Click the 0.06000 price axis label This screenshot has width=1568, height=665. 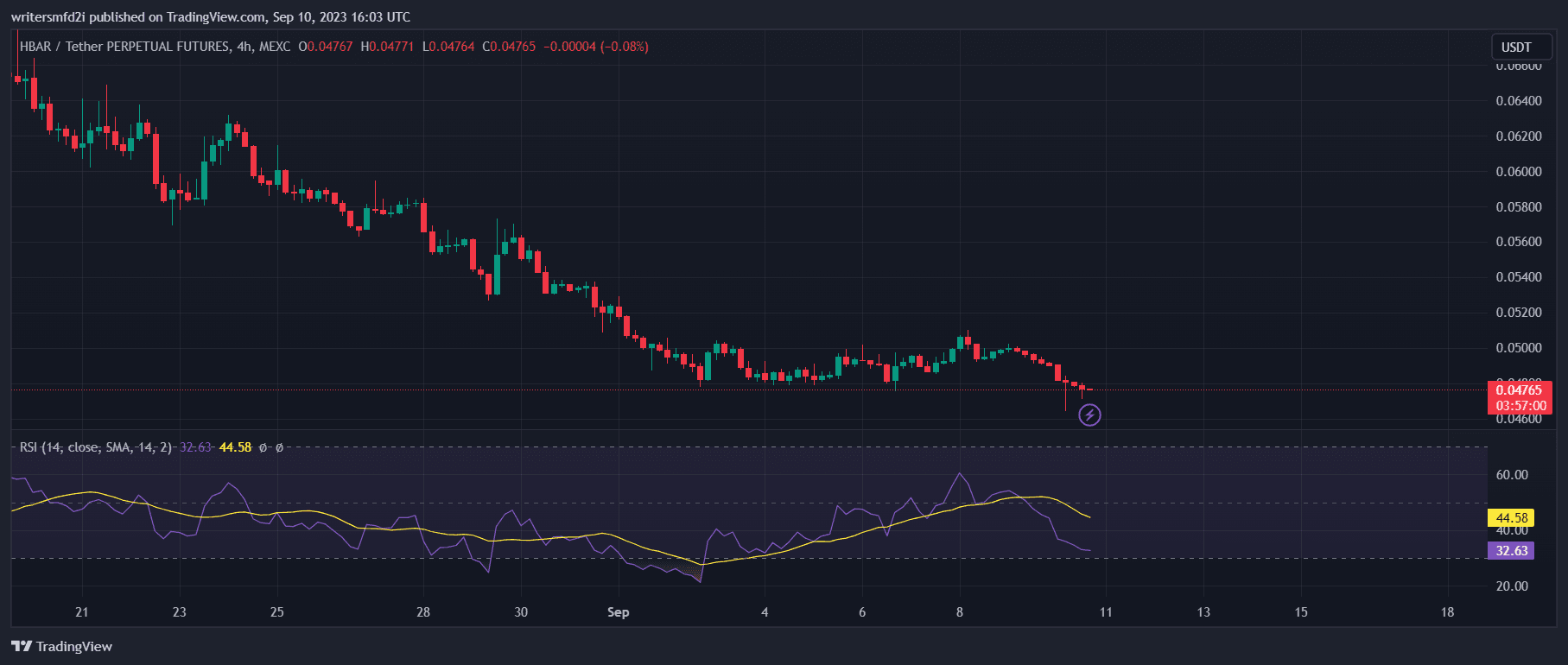pos(1518,172)
